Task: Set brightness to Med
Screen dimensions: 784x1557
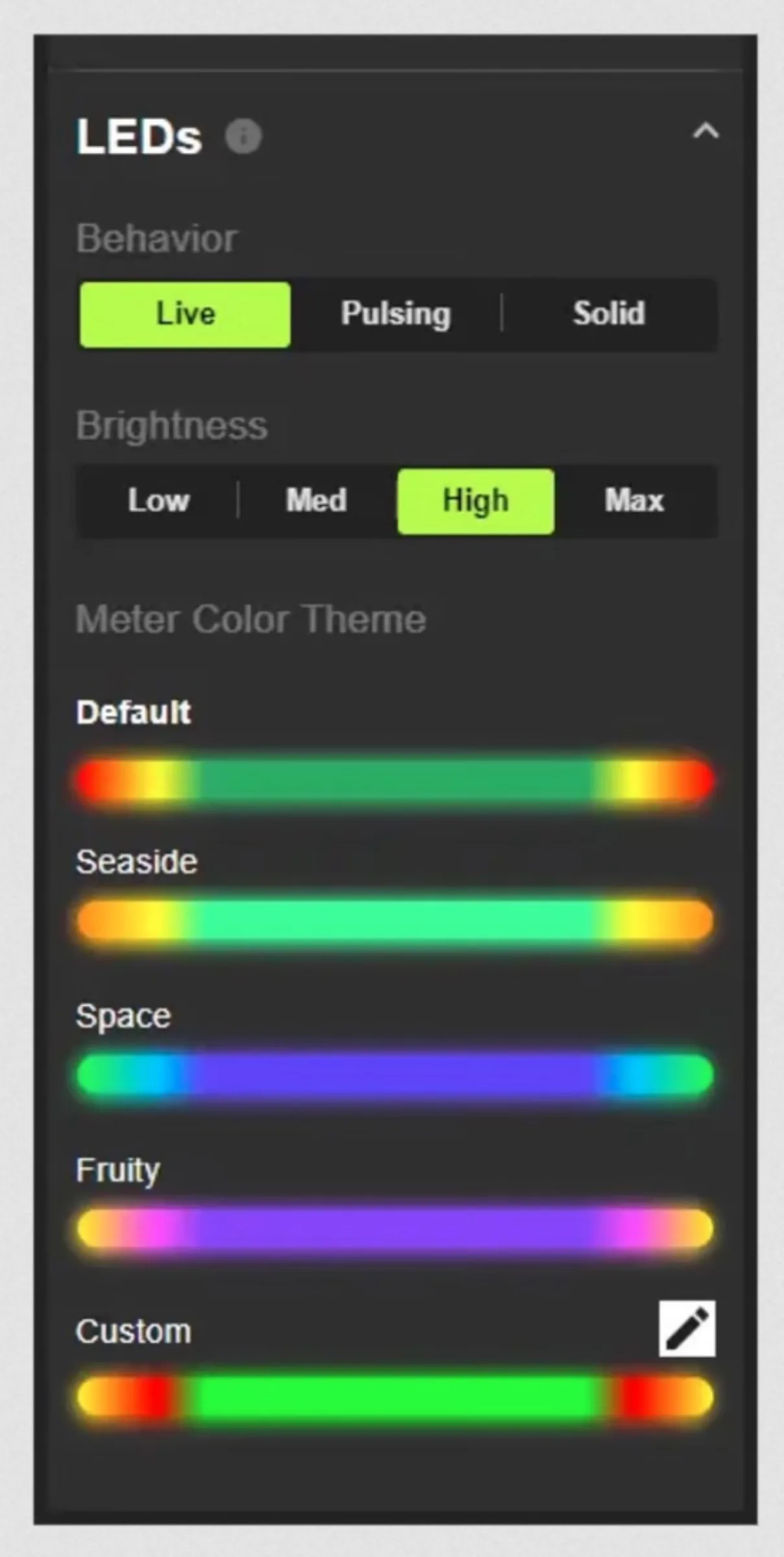Action: pyautogui.click(x=316, y=501)
